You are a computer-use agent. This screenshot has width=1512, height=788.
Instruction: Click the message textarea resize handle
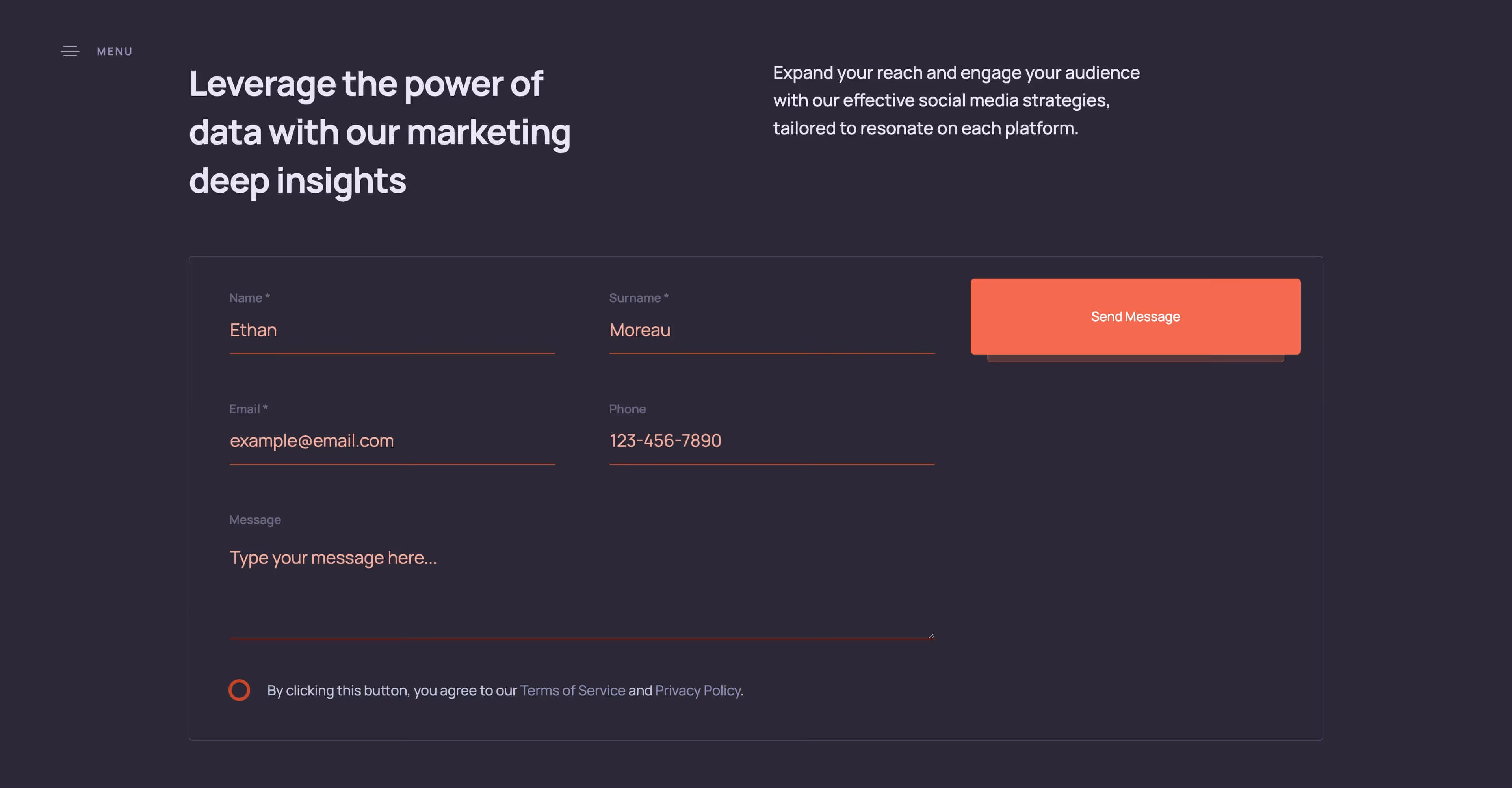click(931, 636)
